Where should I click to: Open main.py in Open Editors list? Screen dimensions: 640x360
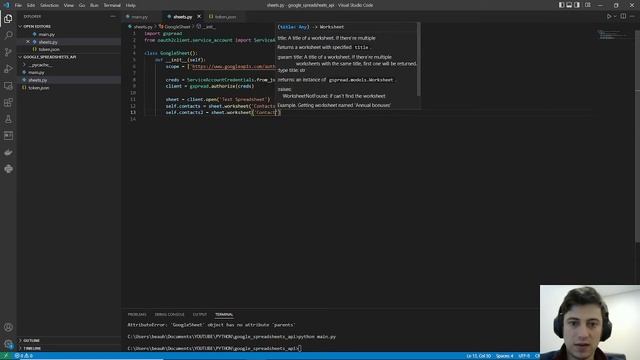47,34
